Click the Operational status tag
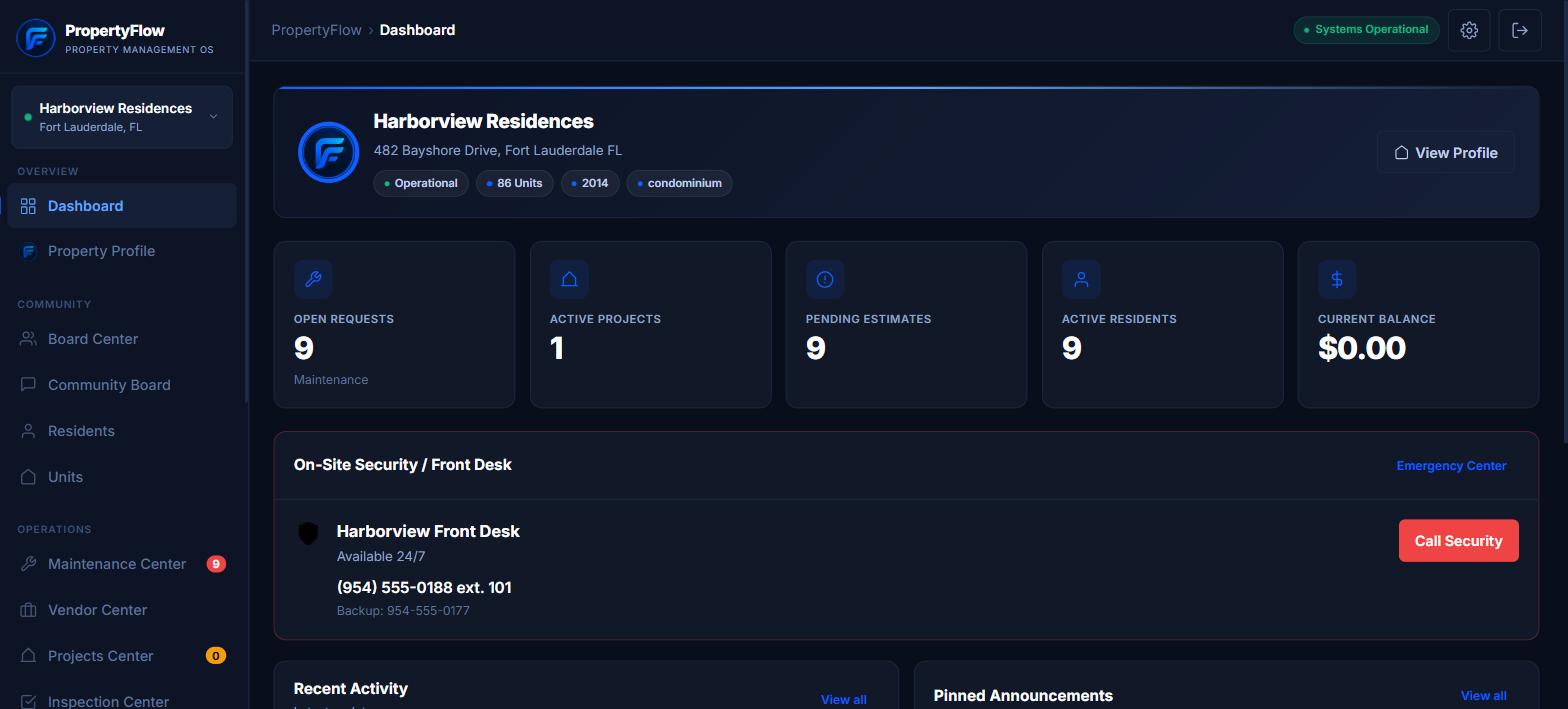The image size is (1568, 709). pyautogui.click(x=421, y=183)
